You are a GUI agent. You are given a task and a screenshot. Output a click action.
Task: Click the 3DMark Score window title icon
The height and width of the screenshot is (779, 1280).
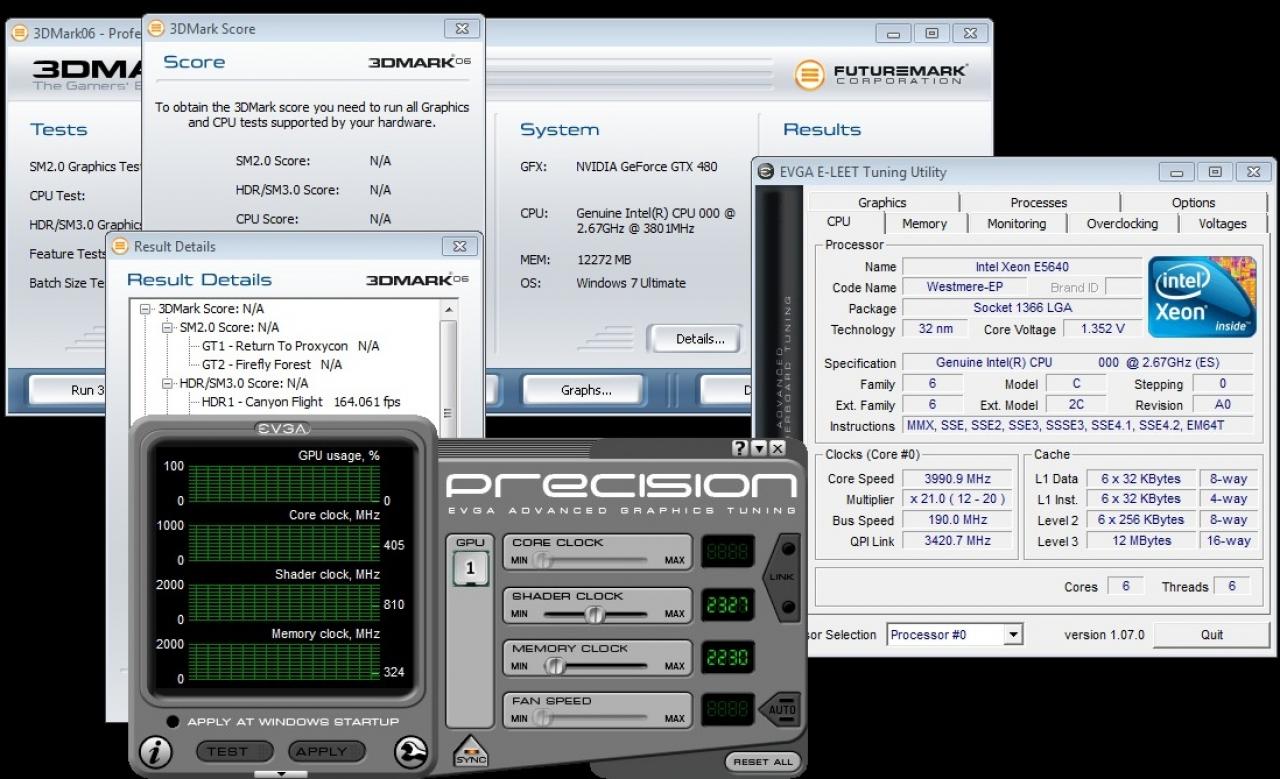point(158,29)
